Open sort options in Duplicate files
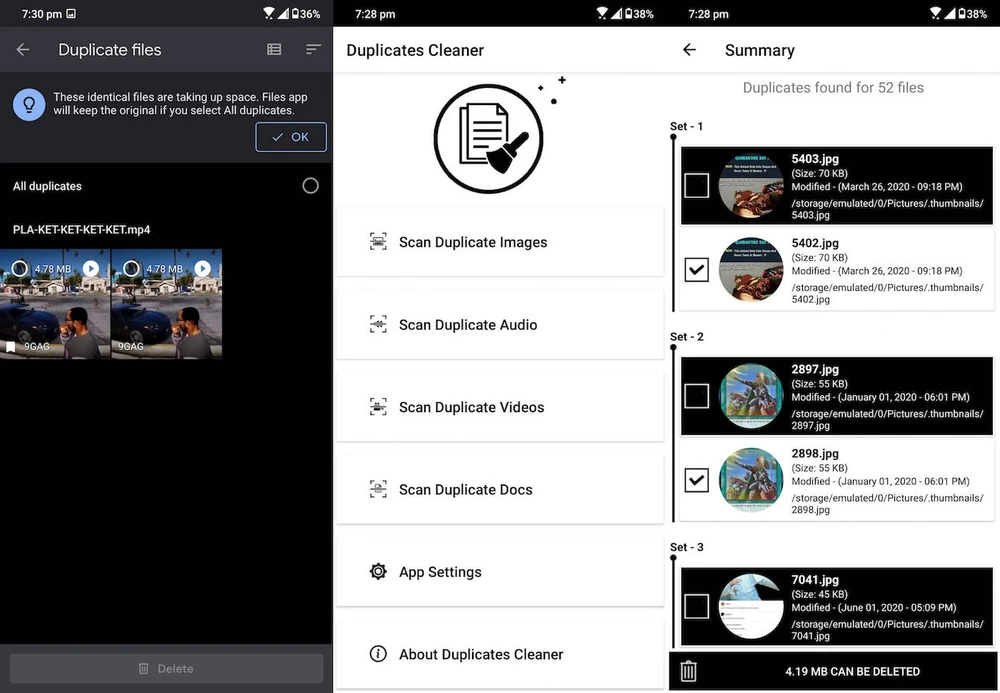Image resolution: width=1000 pixels, height=693 pixels. (313, 50)
